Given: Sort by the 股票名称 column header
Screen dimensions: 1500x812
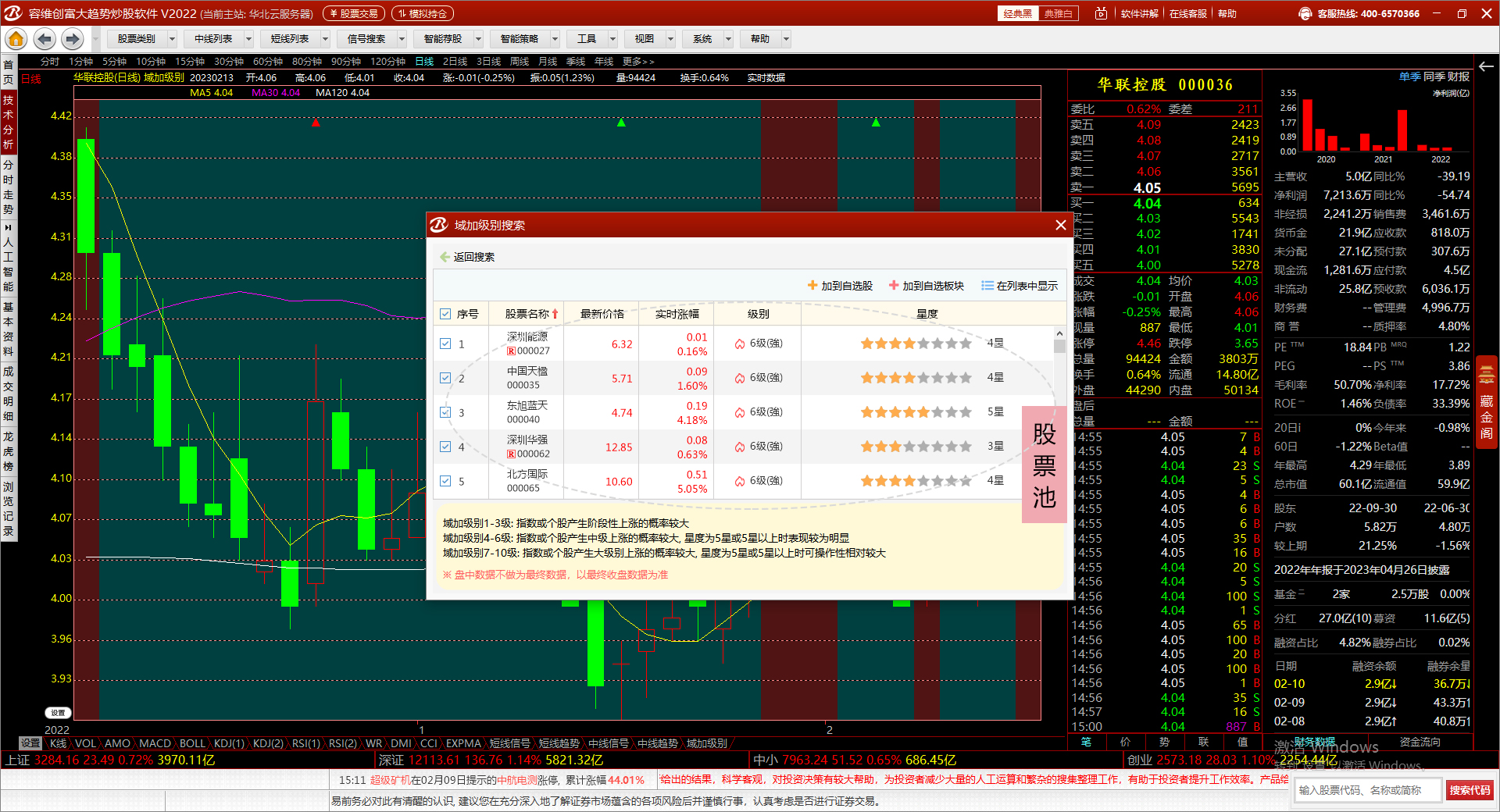Looking at the screenshot, I should pos(527,314).
